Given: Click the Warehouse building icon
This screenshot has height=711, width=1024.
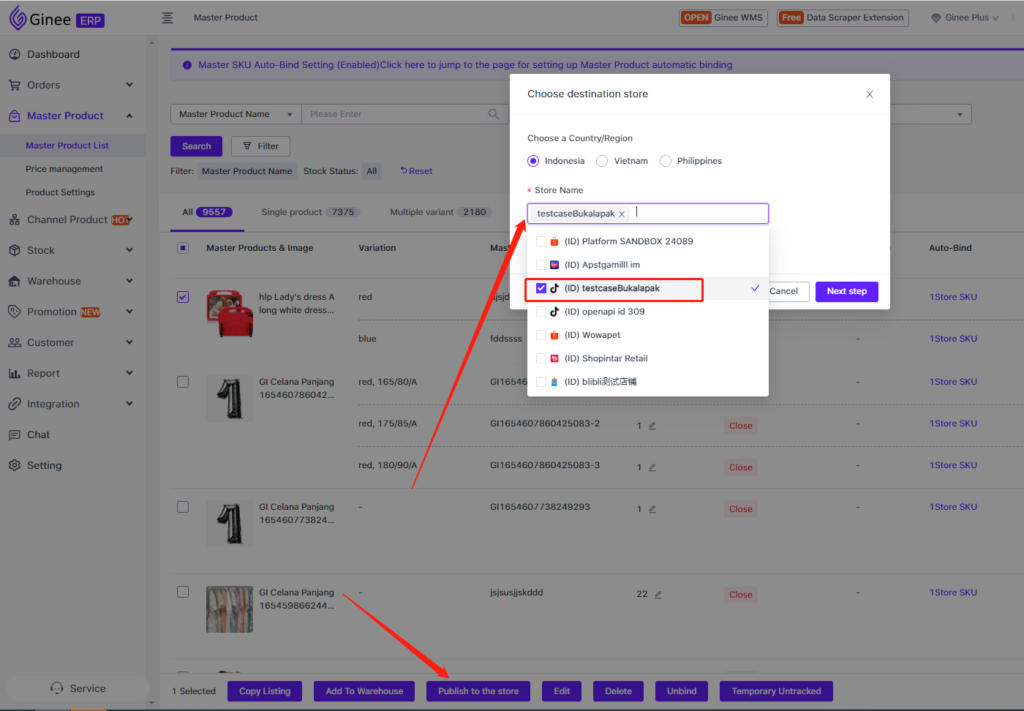Looking at the screenshot, I should tap(14, 281).
